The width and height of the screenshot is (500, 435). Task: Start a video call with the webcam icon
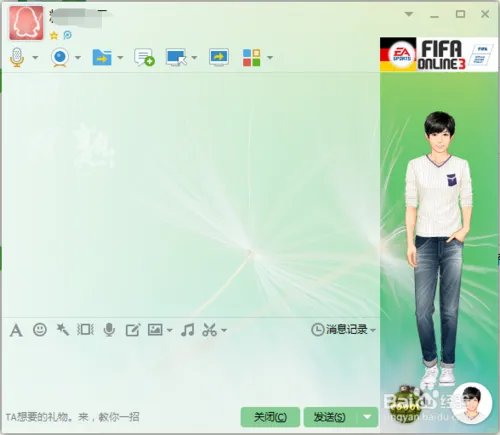(x=60, y=57)
